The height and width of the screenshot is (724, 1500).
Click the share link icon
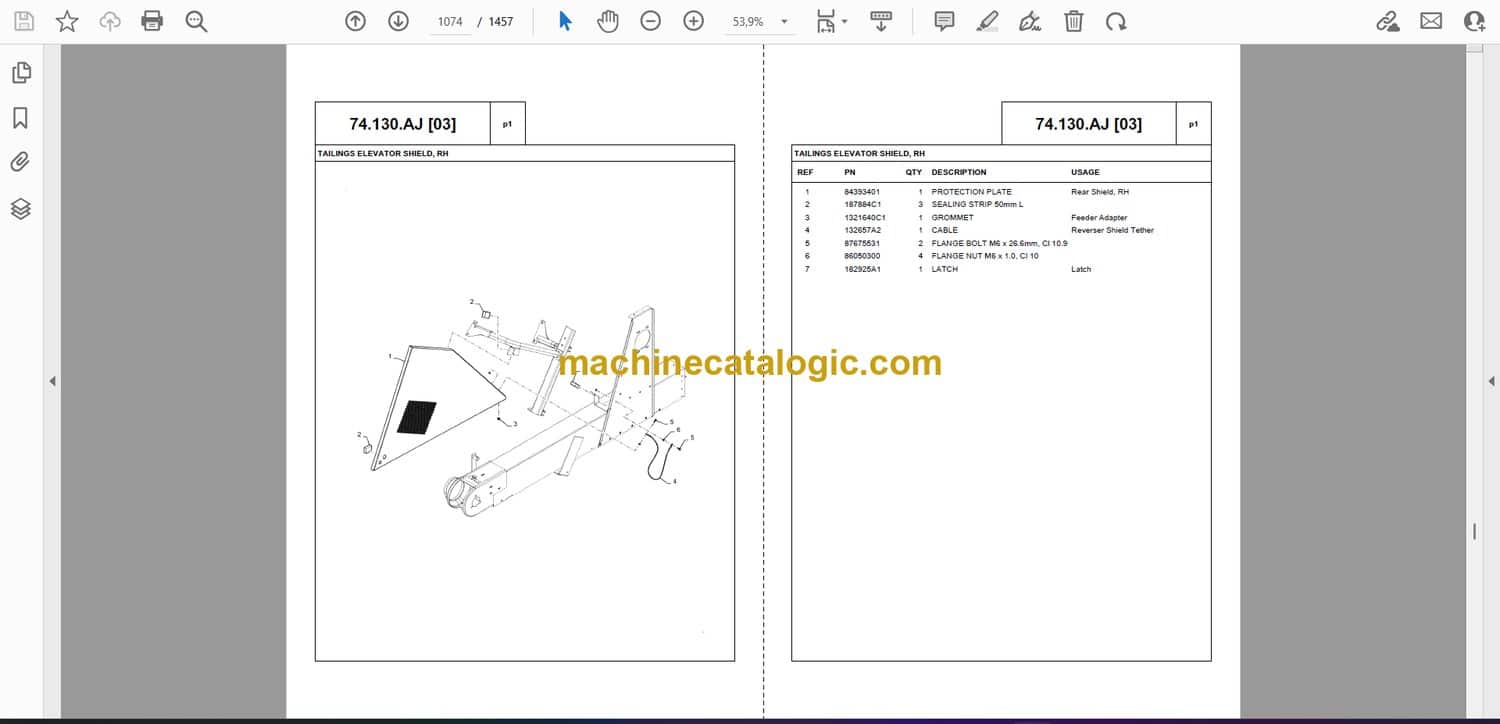pyautogui.click(x=1388, y=21)
